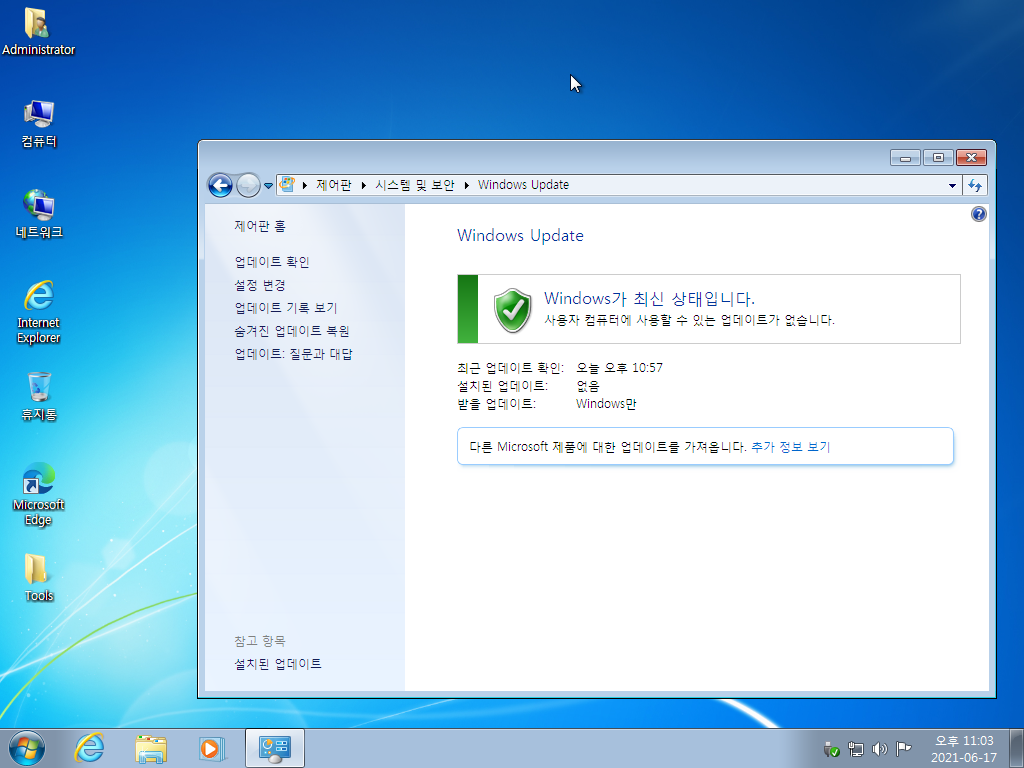Viewport: 1024px width, 768px height.
Task: Click 'Windows가 최신 상태입니다.' status heading
Action: click(x=649, y=298)
